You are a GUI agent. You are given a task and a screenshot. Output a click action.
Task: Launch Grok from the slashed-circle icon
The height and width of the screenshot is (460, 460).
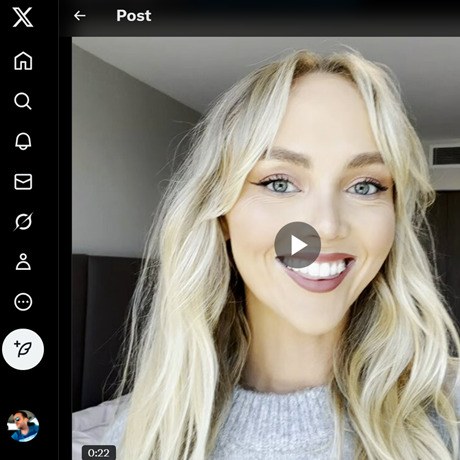pyautogui.click(x=23, y=222)
